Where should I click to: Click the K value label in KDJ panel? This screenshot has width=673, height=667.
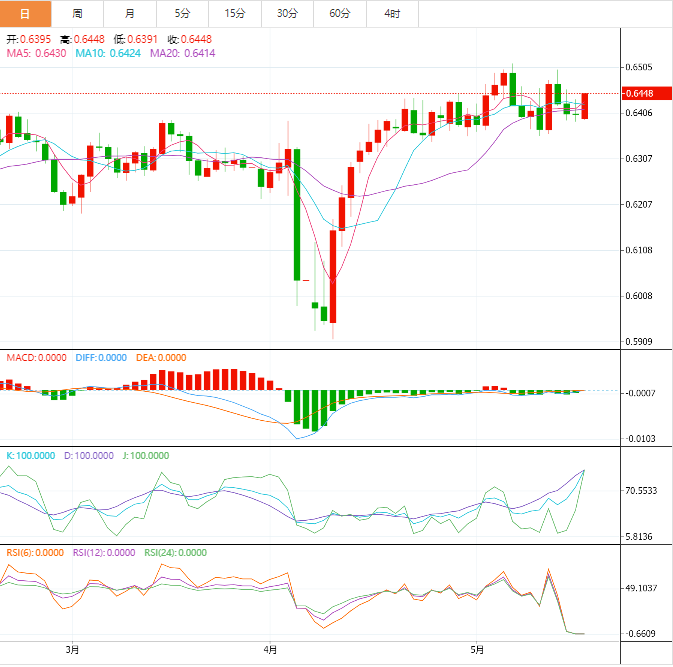pyautogui.click(x=29, y=455)
